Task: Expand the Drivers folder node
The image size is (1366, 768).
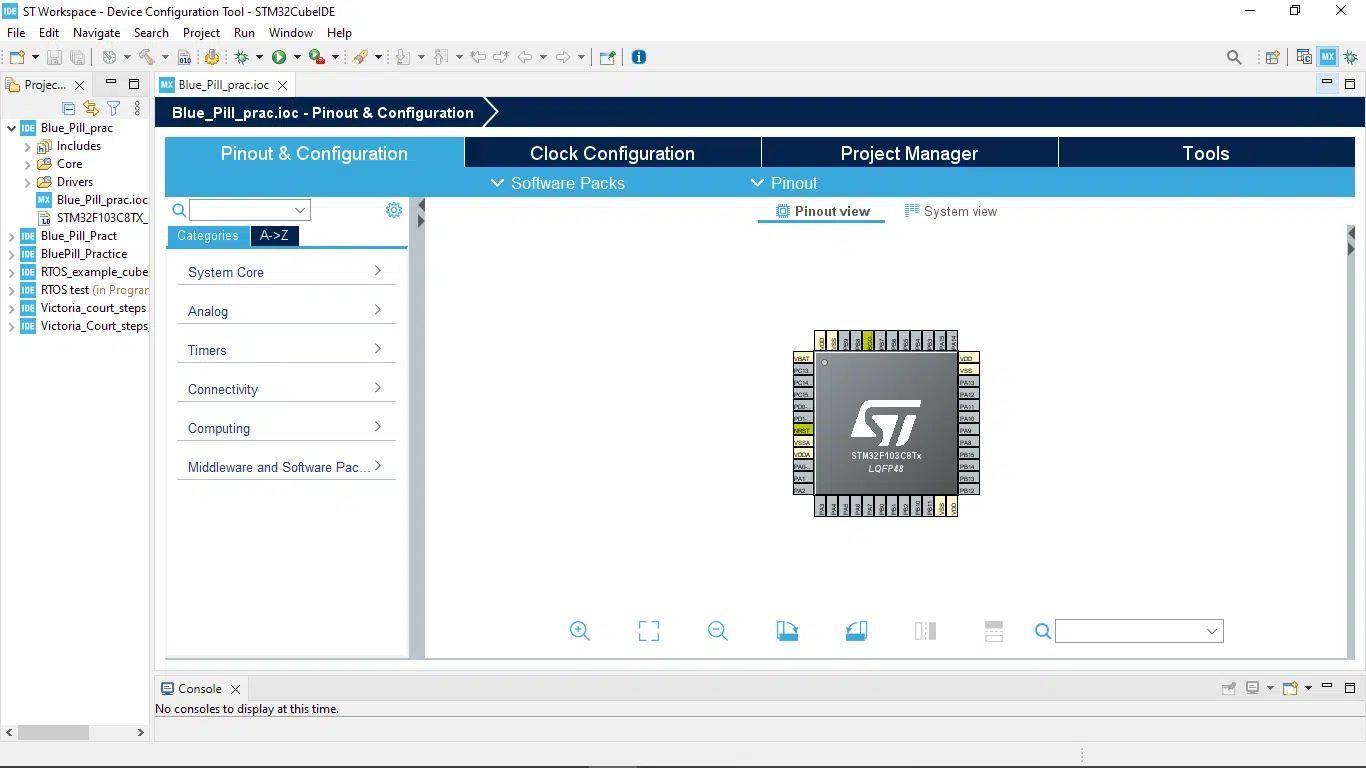Action: click(x=28, y=182)
